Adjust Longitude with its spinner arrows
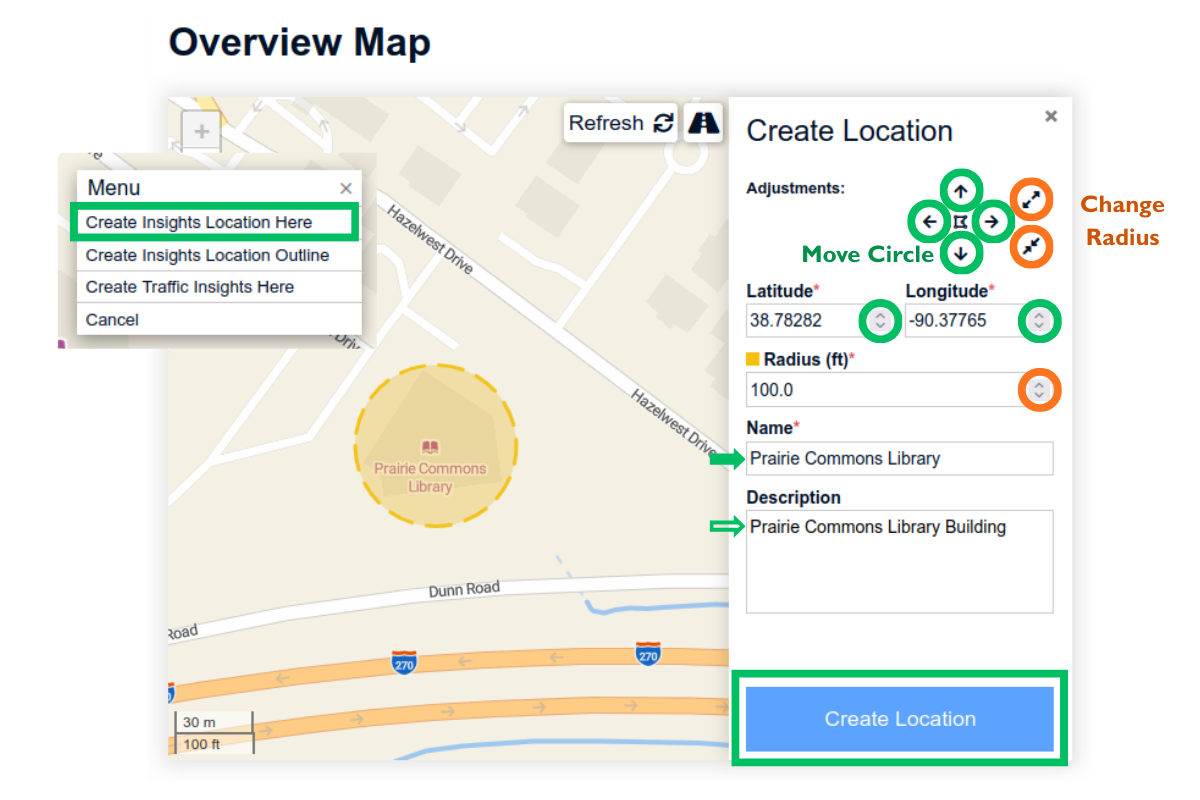 point(1040,321)
